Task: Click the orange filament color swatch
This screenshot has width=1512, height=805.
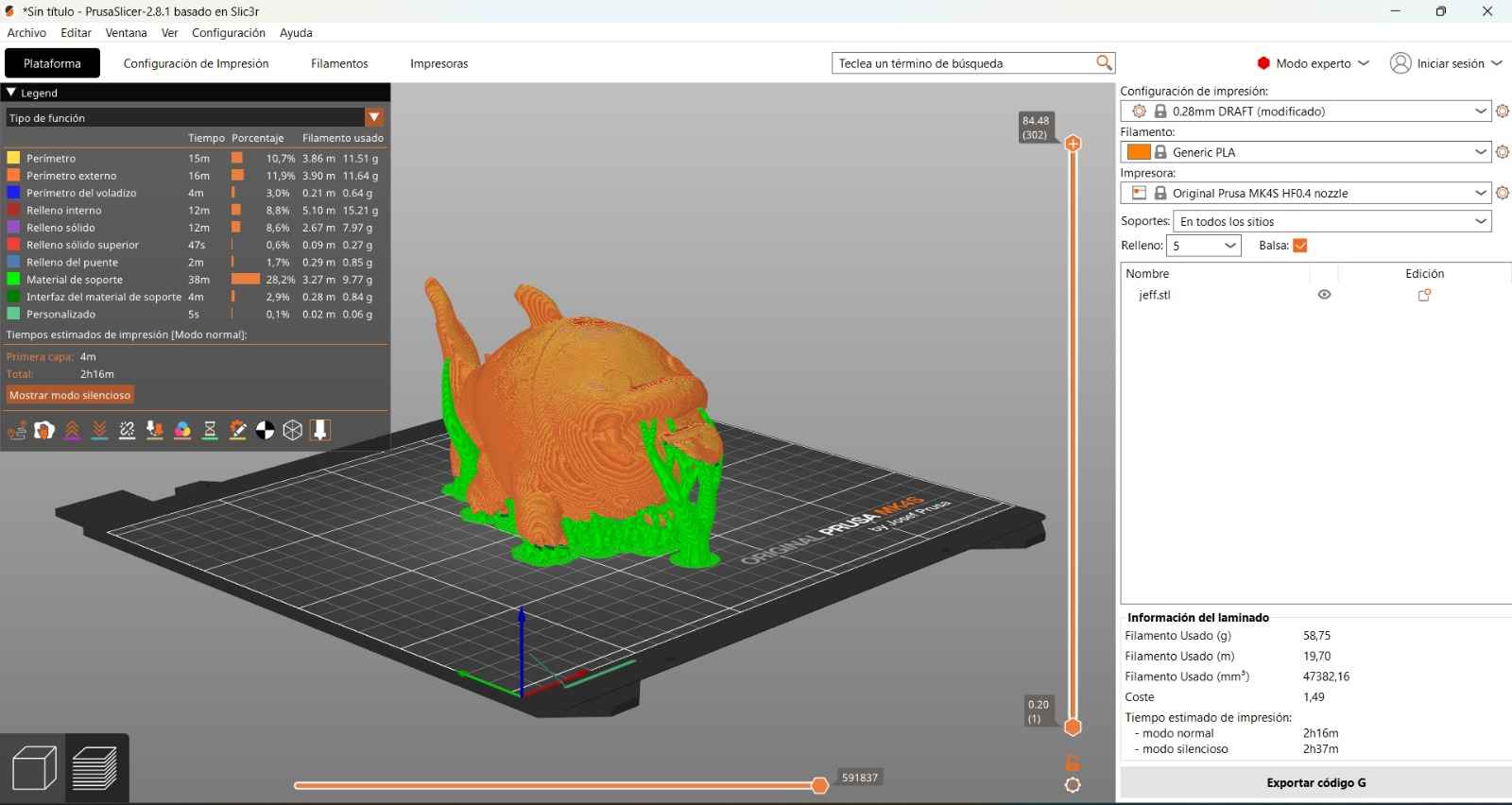Action: click(1139, 152)
